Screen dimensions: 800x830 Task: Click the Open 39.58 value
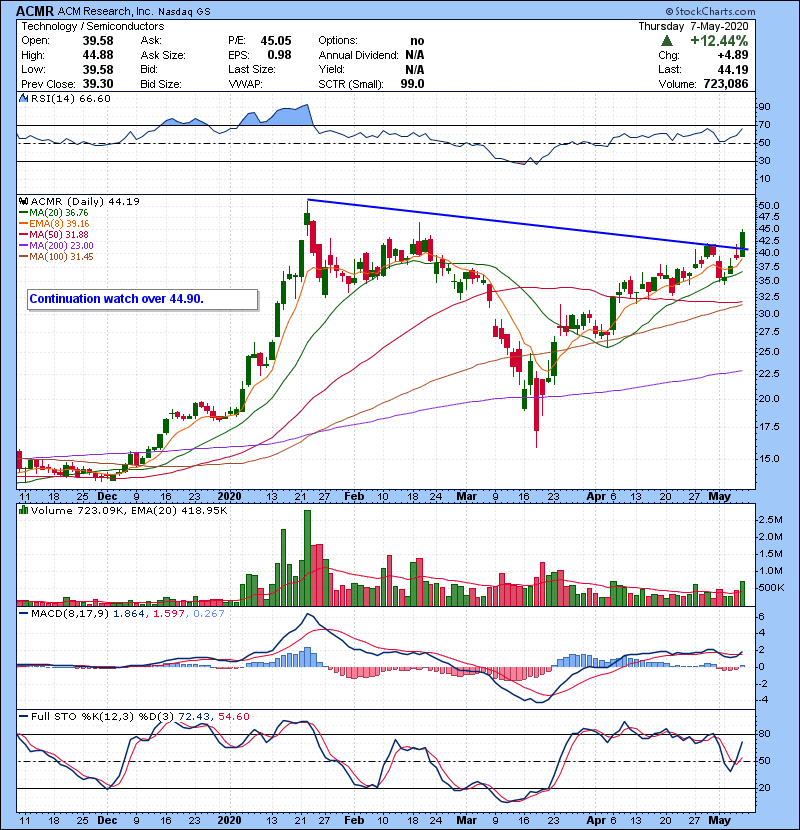(x=98, y=41)
